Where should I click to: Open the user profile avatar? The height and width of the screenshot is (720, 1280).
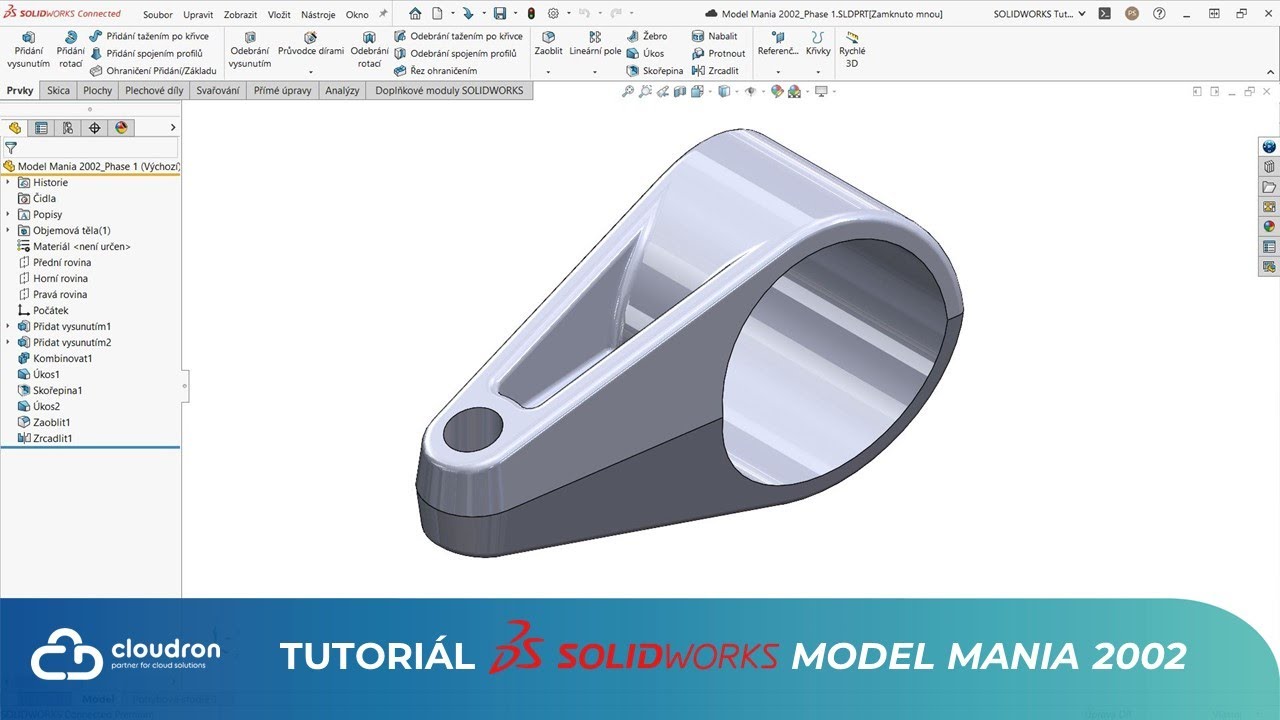tap(1131, 14)
